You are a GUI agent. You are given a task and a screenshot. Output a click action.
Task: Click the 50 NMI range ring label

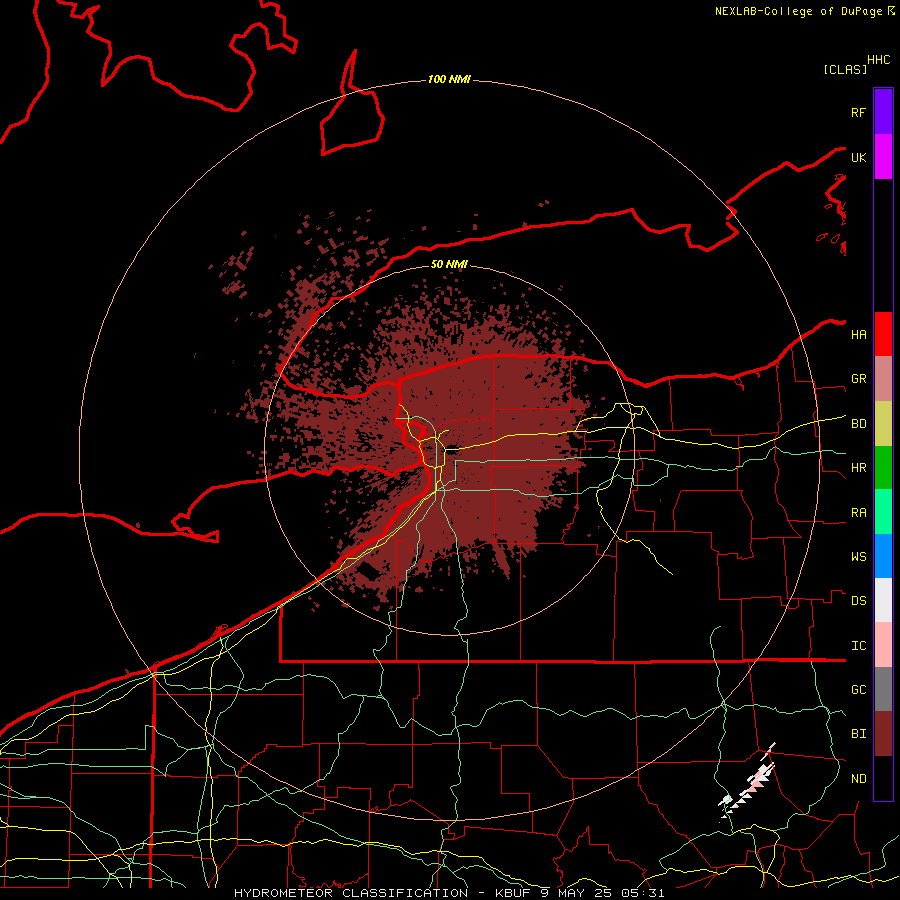pyautogui.click(x=449, y=264)
